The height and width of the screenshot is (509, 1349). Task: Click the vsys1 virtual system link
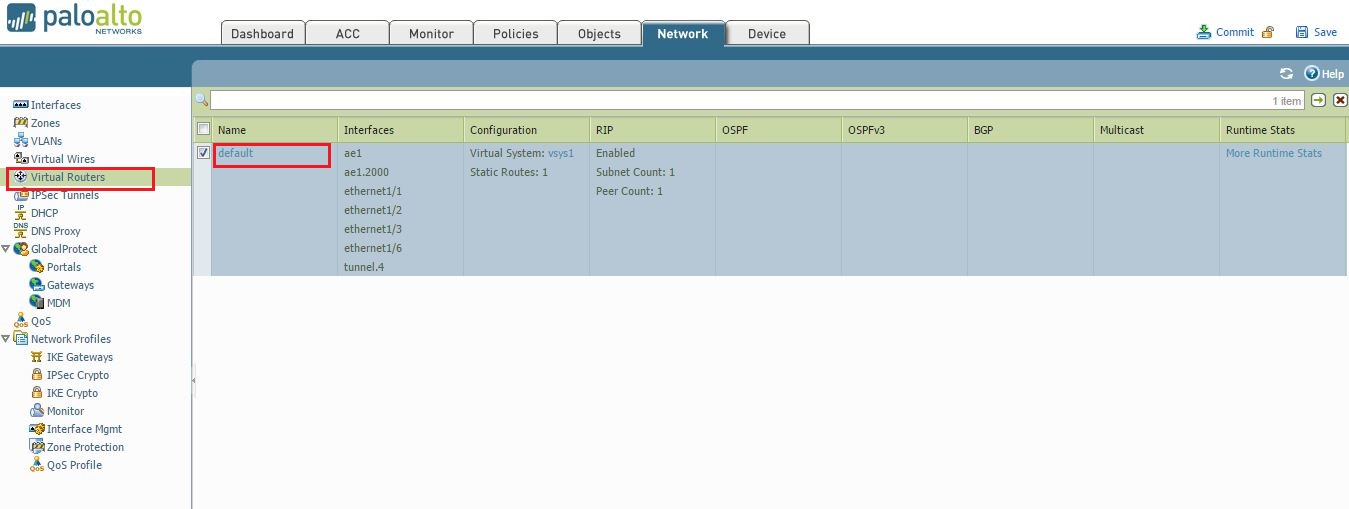pos(561,153)
